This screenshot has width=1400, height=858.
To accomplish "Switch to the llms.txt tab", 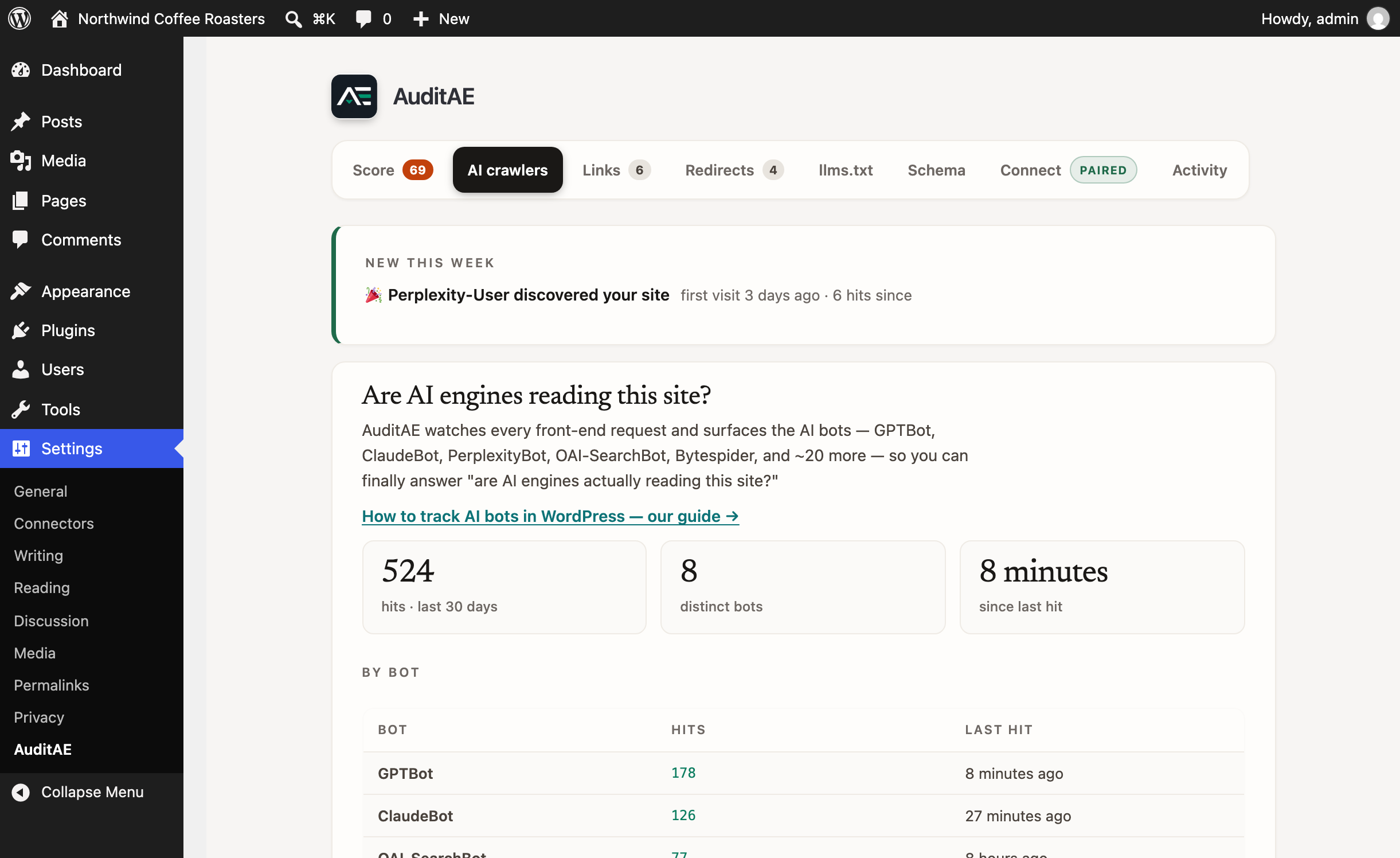I will pyautogui.click(x=846, y=170).
